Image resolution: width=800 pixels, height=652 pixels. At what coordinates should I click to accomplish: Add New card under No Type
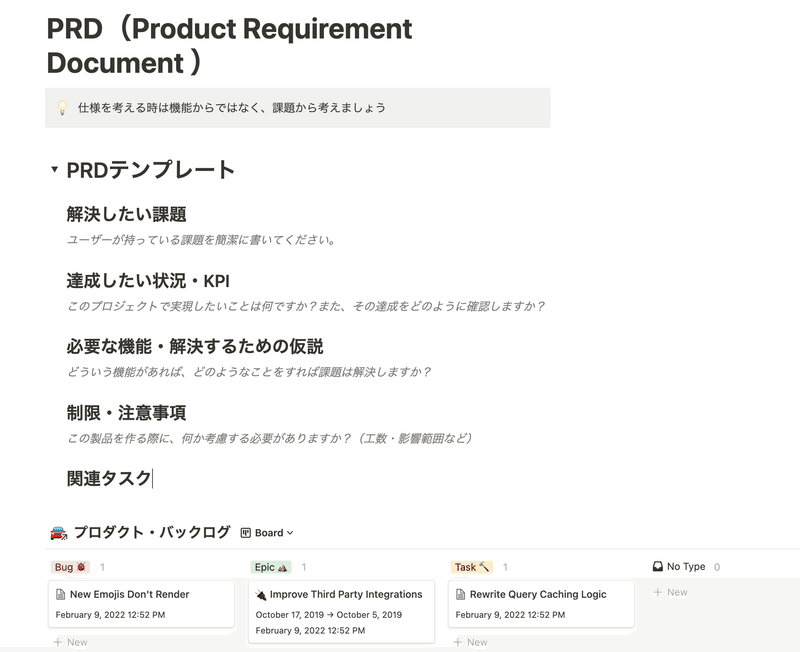pyautogui.click(x=670, y=592)
